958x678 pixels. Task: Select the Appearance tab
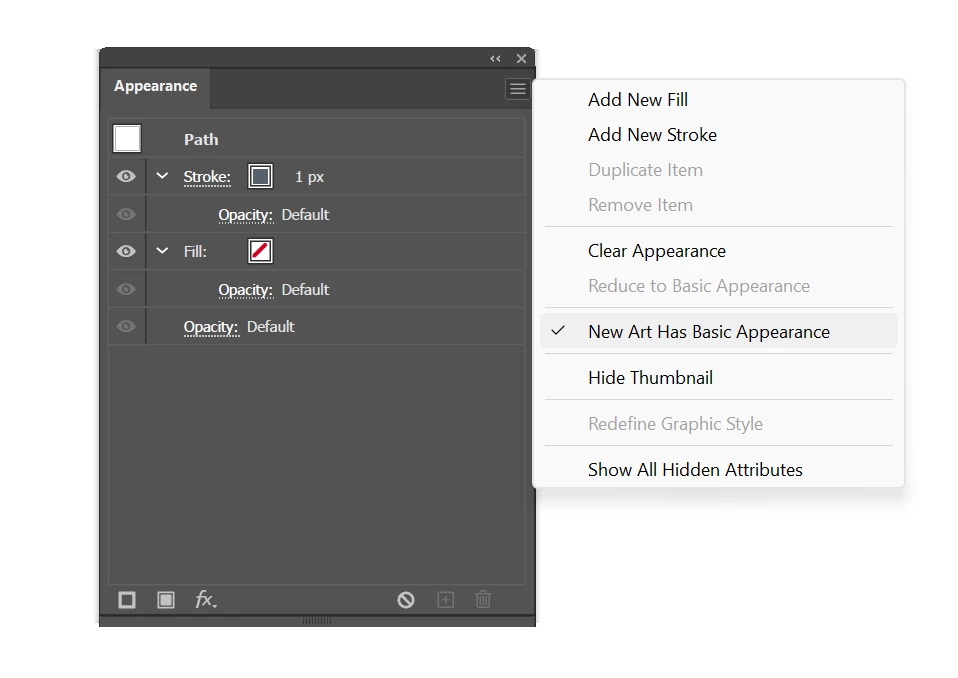click(x=155, y=86)
